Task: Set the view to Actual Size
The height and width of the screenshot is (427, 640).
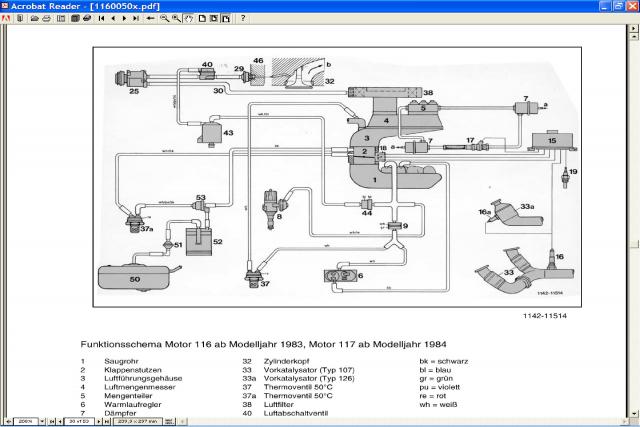Action: [202, 18]
